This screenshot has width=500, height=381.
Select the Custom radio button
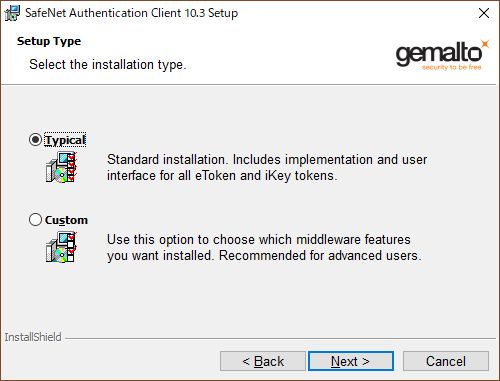click(35, 220)
